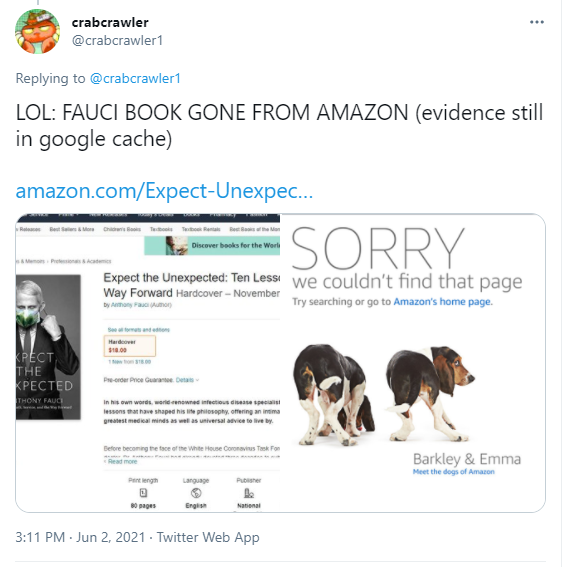Click See all formats and editions

click(138, 330)
